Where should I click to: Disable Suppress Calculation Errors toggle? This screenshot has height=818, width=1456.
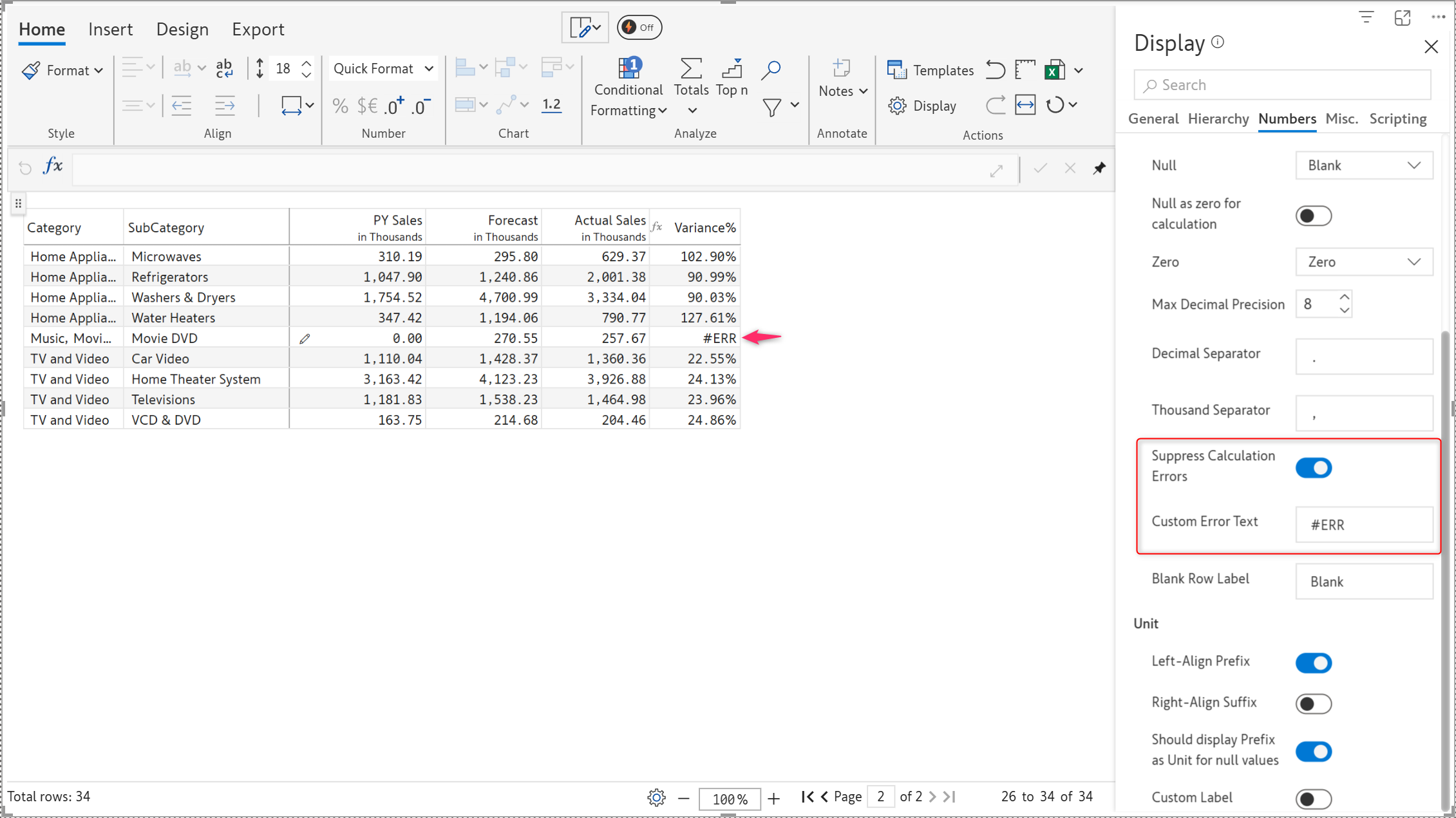point(1313,468)
